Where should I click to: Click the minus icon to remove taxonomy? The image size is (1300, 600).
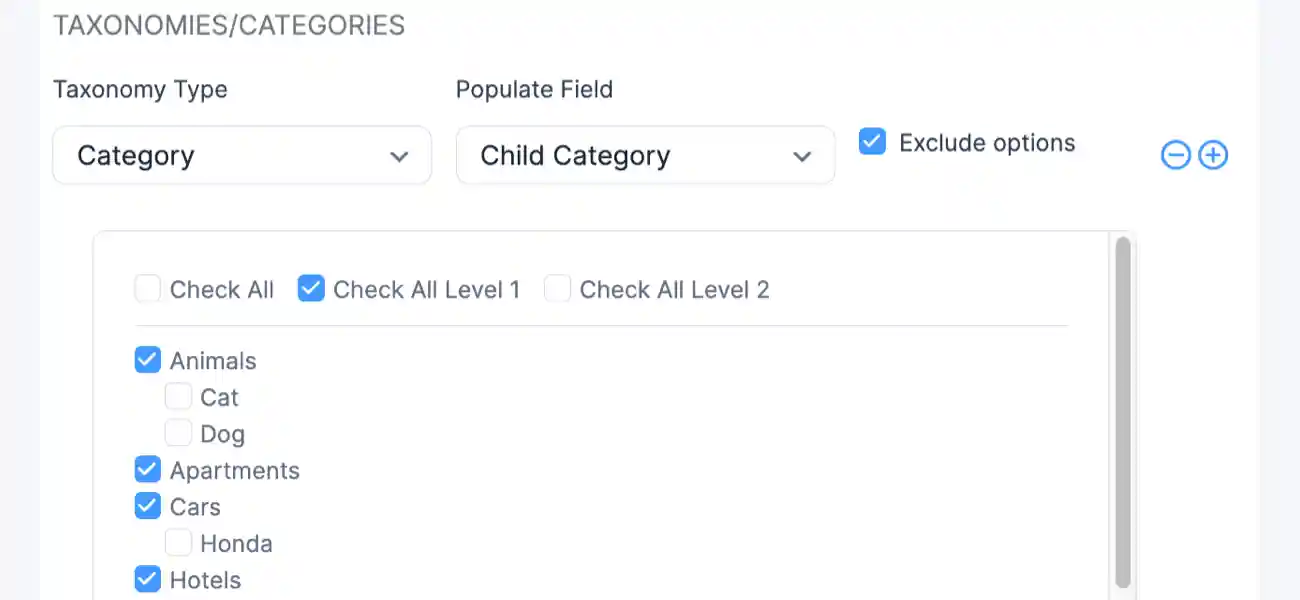coord(1176,155)
